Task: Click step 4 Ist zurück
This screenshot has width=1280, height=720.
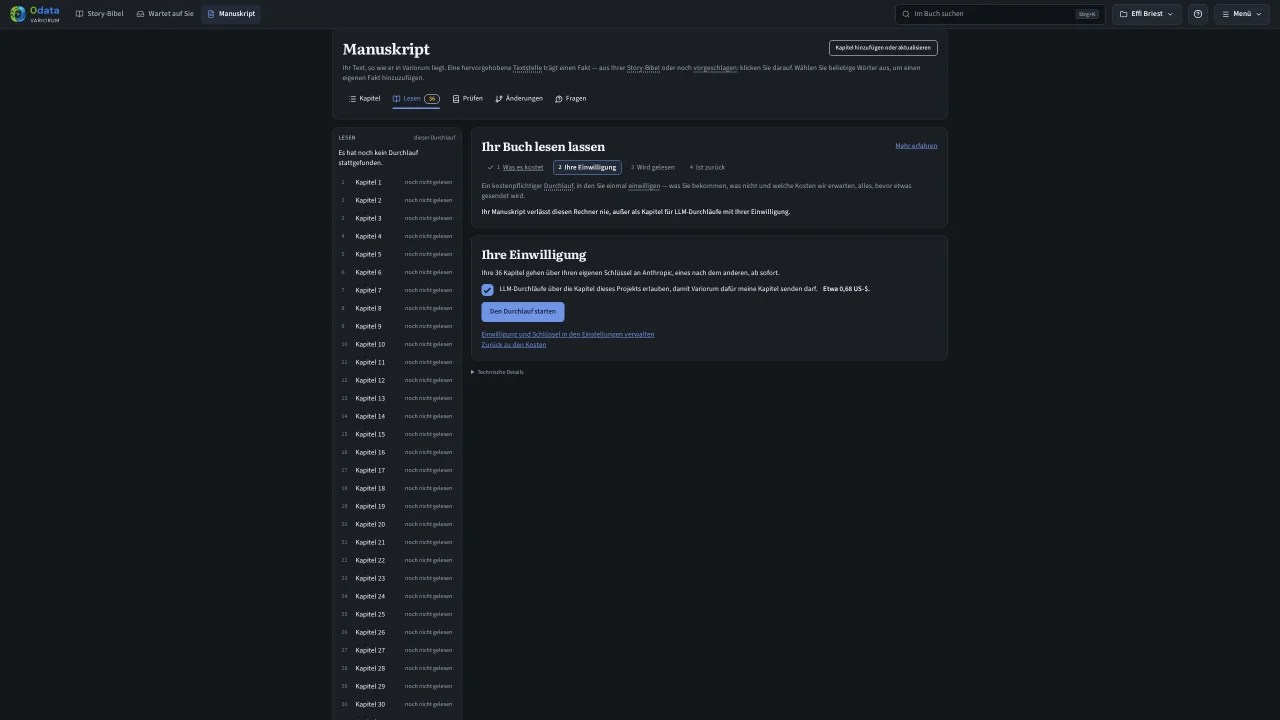Action: point(707,168)
